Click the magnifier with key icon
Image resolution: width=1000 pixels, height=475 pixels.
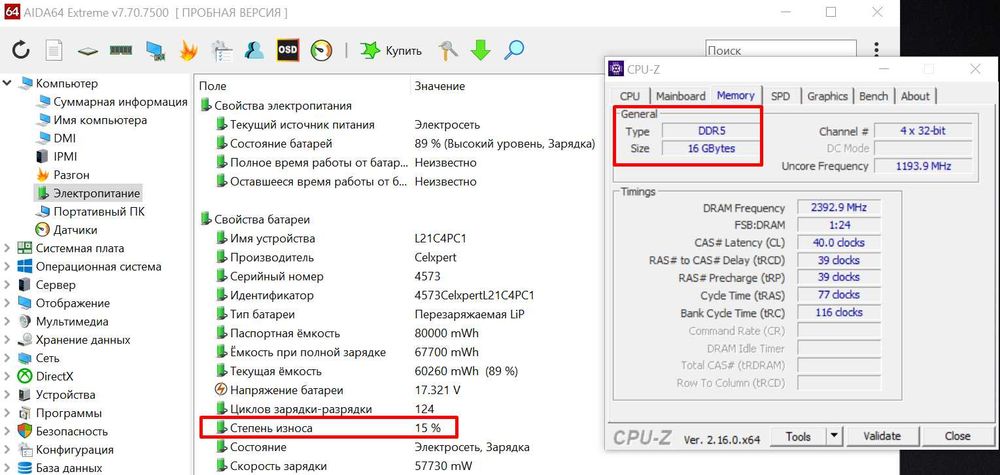tap(448, 50)
